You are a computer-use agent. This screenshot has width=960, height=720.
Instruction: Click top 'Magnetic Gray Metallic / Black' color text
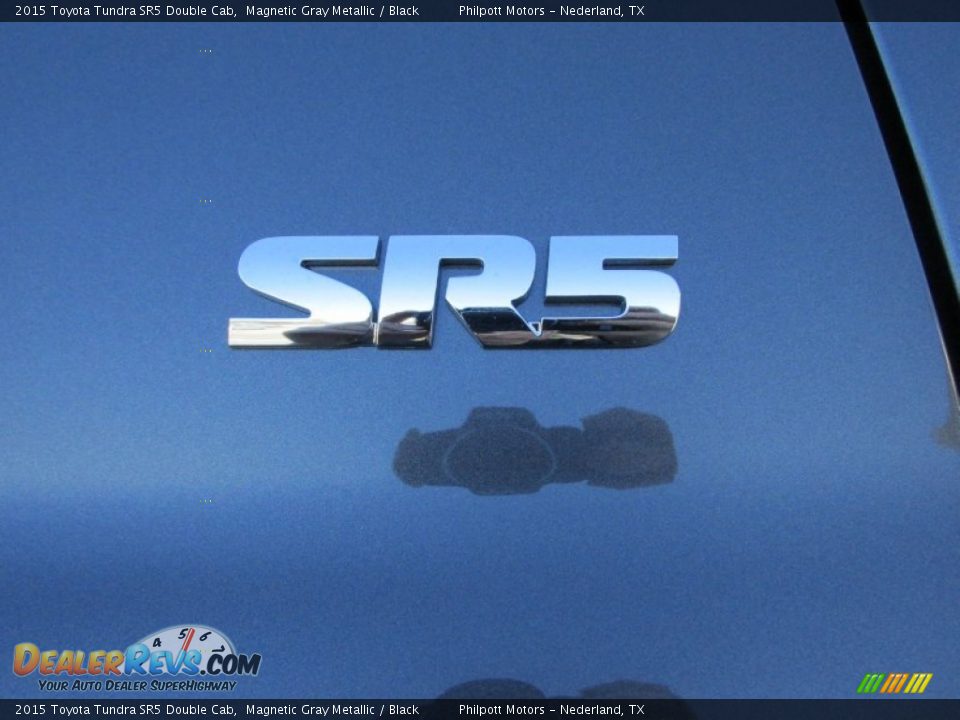331,11
